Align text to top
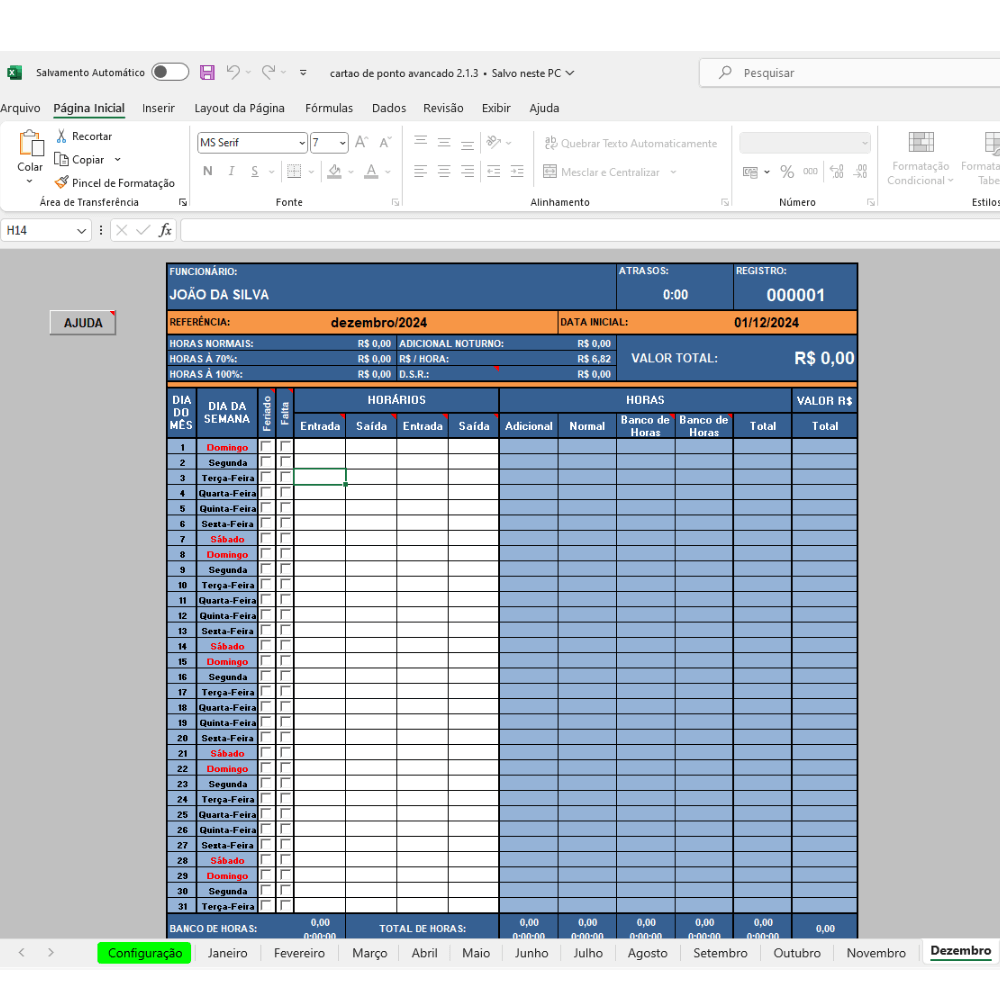Image resolution: width=1000 pixels, height=1000 pixels. (x=420, y=142)
